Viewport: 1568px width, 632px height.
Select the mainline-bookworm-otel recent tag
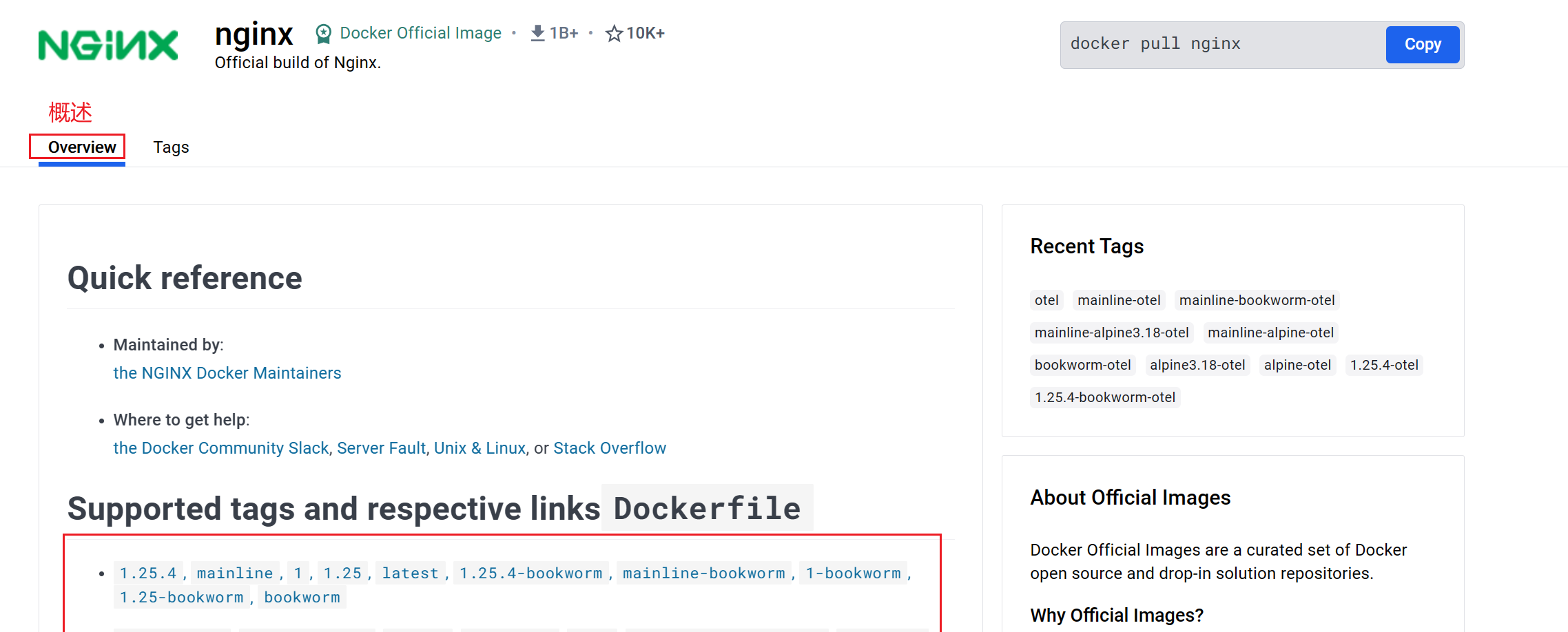[1257, 300]
